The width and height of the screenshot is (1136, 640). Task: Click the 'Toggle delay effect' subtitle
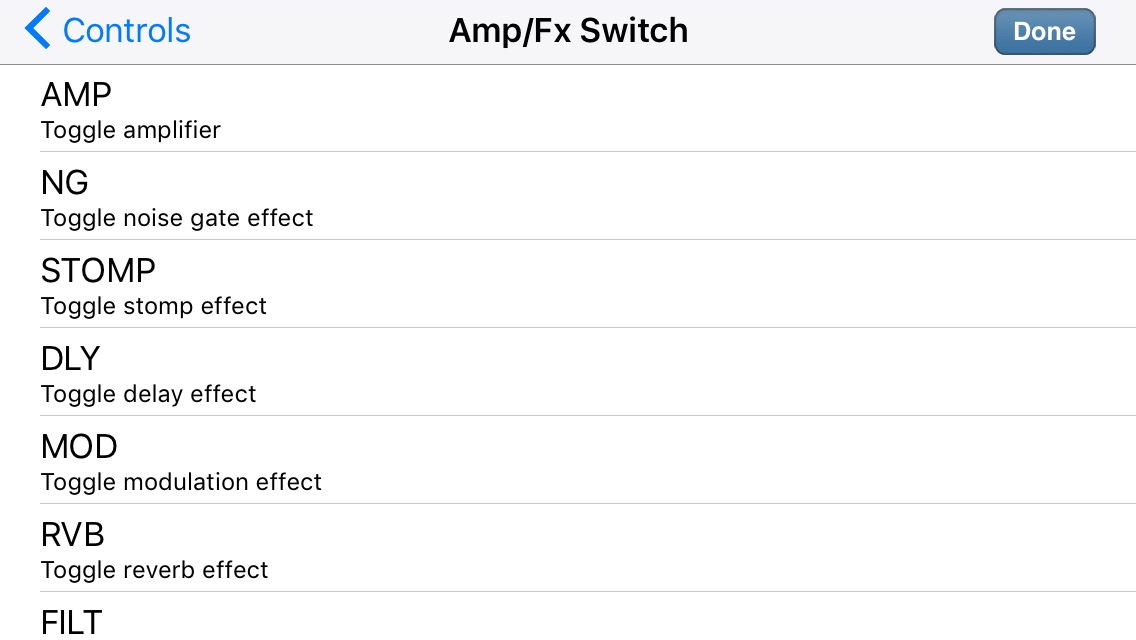click(x=149, y=394)
